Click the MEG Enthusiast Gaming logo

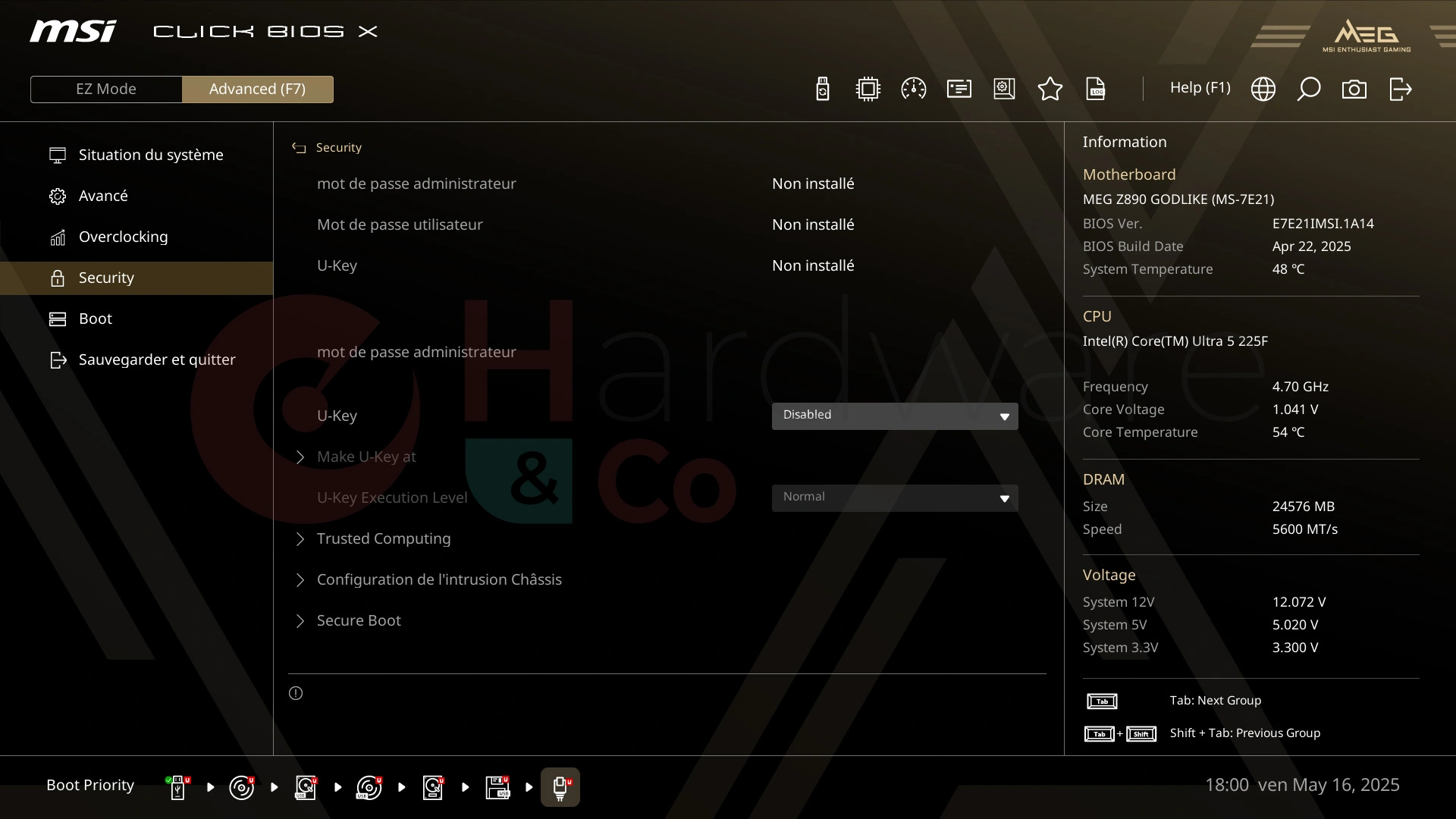[x=1367, y=36]
